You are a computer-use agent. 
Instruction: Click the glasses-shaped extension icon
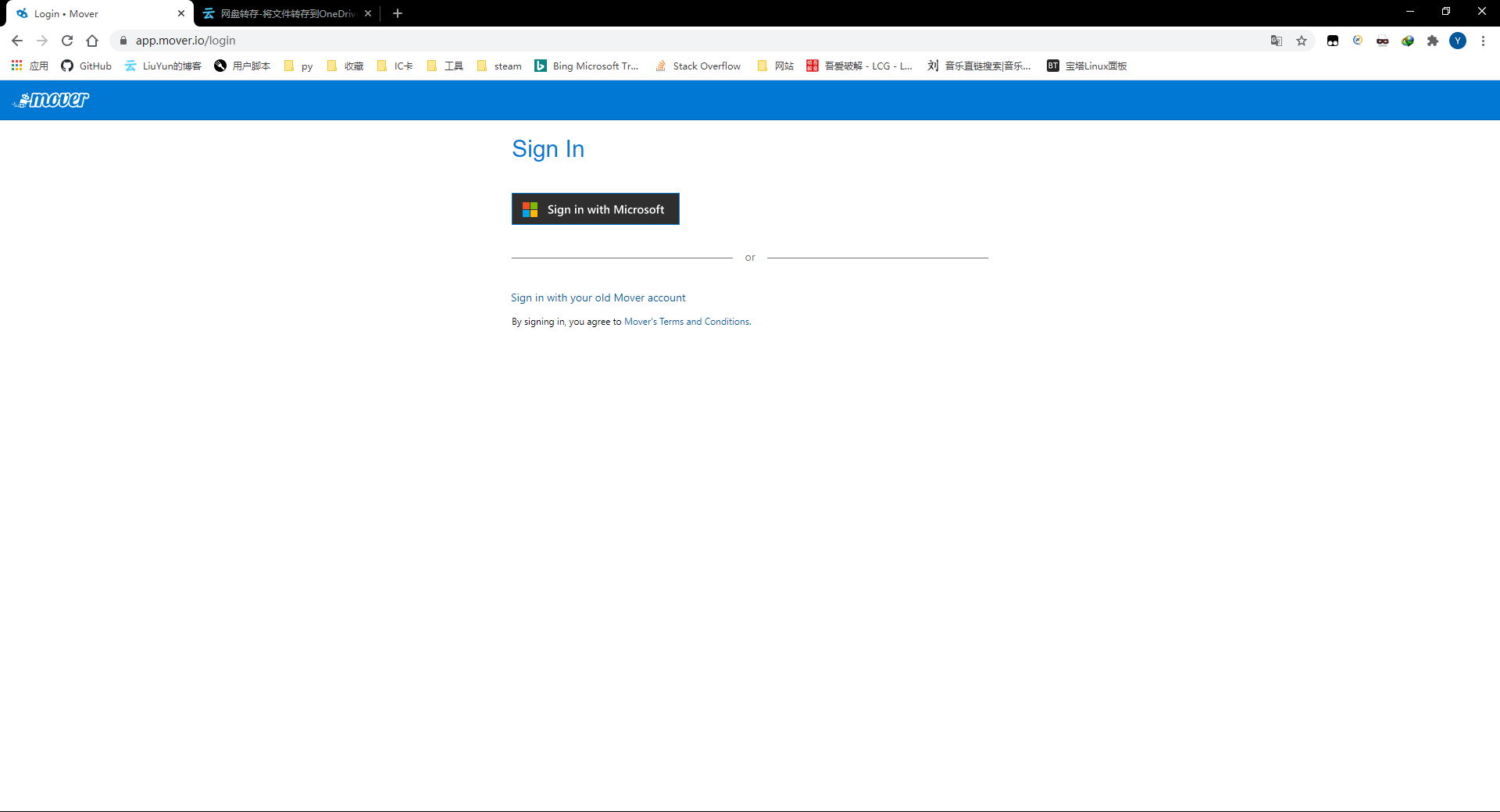pyautogui.click(x=1383, y=41)
